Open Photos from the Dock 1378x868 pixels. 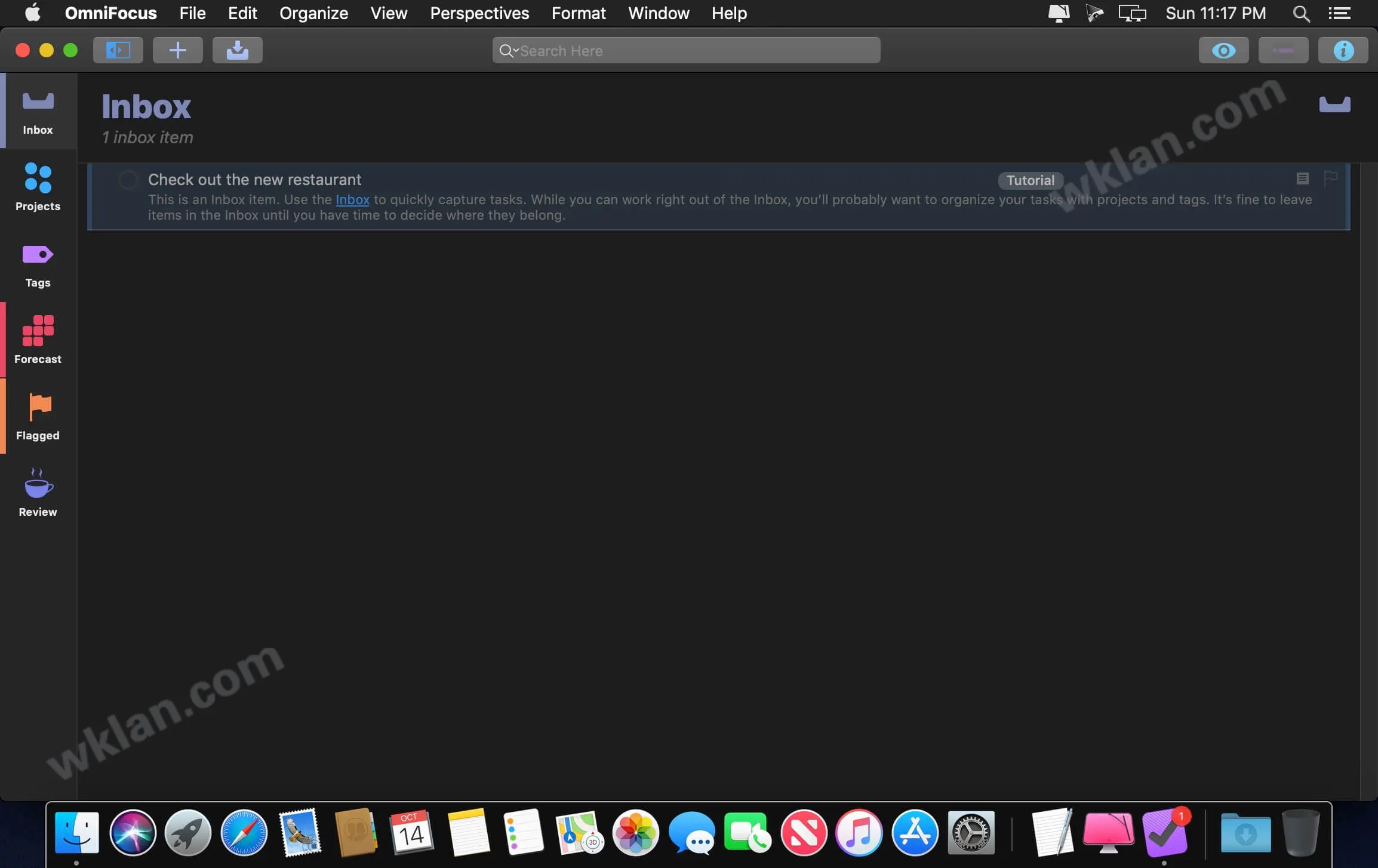[x=635, y=832]
